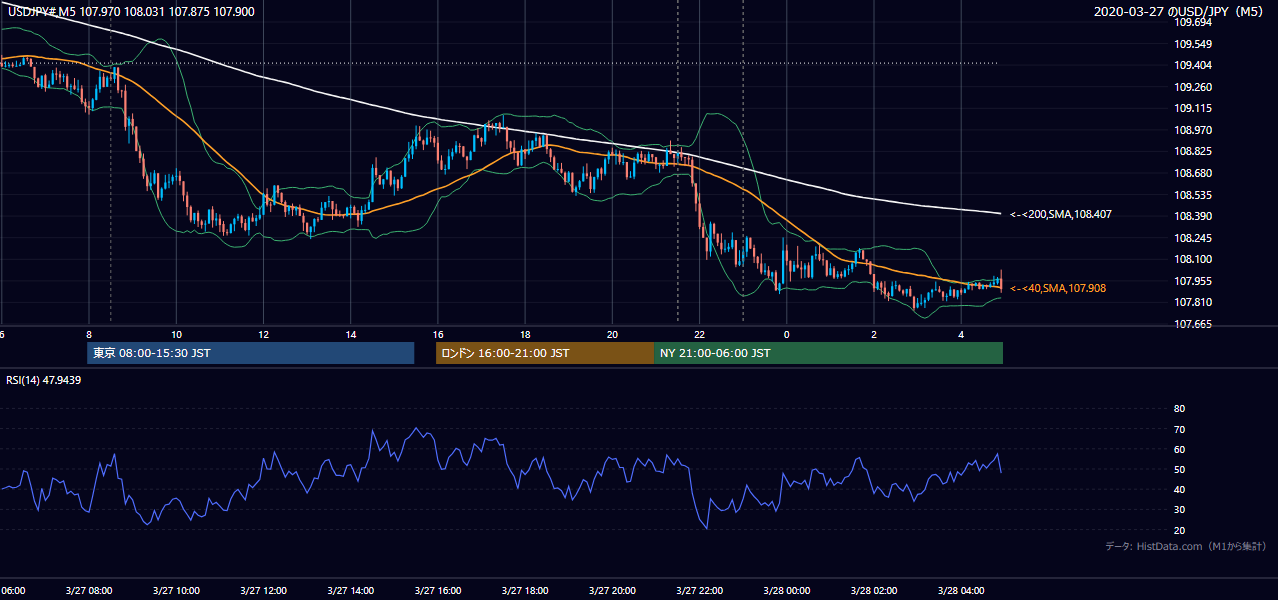Click the RSI level 20 axis label
This screenshot has width=1278, height=600.
pos(1179,530)
